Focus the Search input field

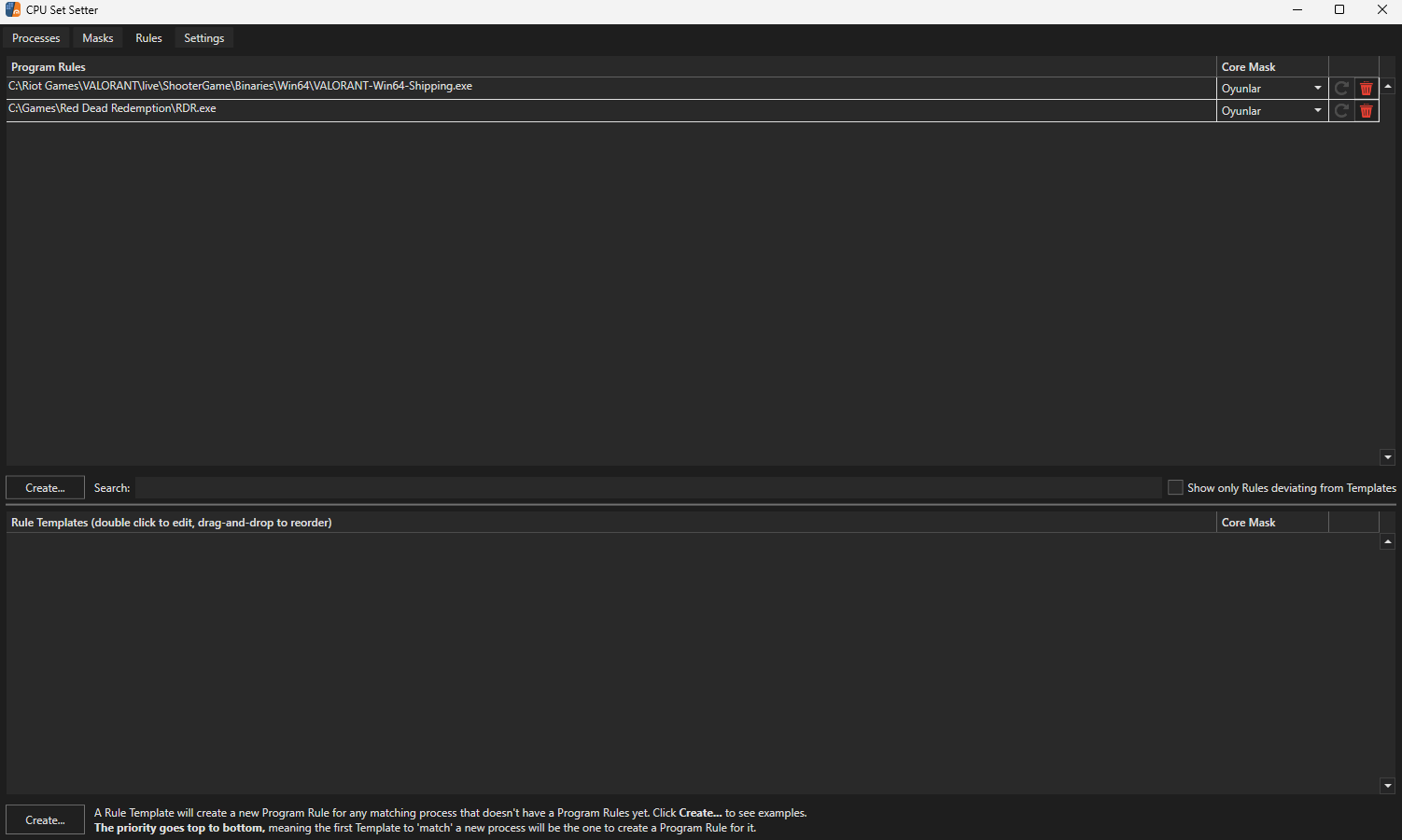pos(649,487)
